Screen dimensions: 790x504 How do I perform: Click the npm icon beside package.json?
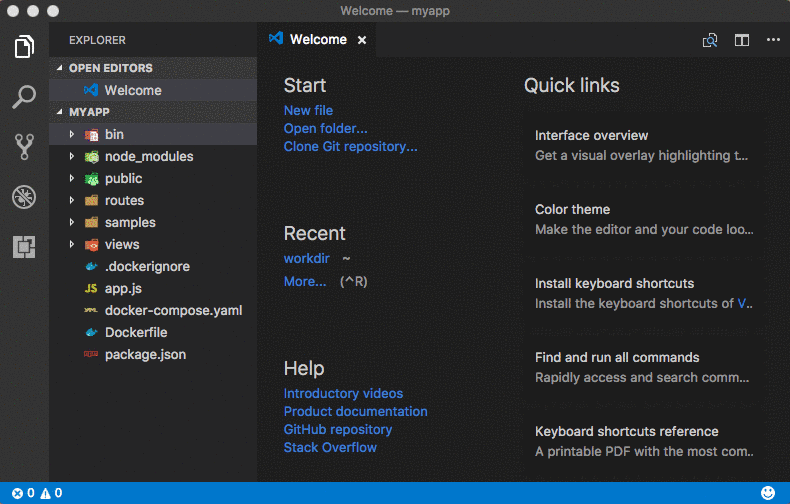click(x=91, y=354)
